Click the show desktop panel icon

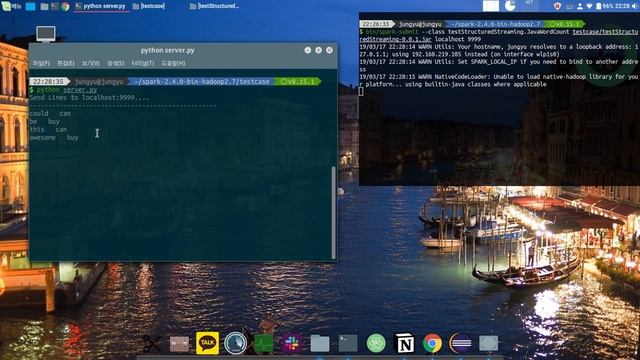[x=31, y=6]
